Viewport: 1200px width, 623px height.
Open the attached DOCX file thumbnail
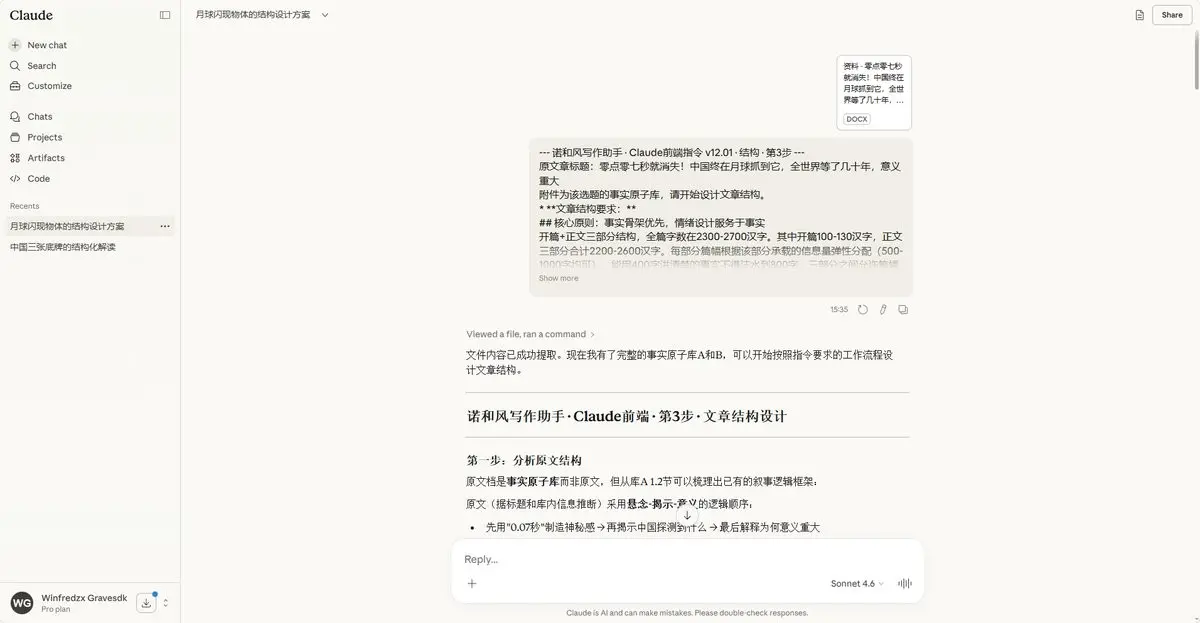pyautogui.click(x=874, y=92)
